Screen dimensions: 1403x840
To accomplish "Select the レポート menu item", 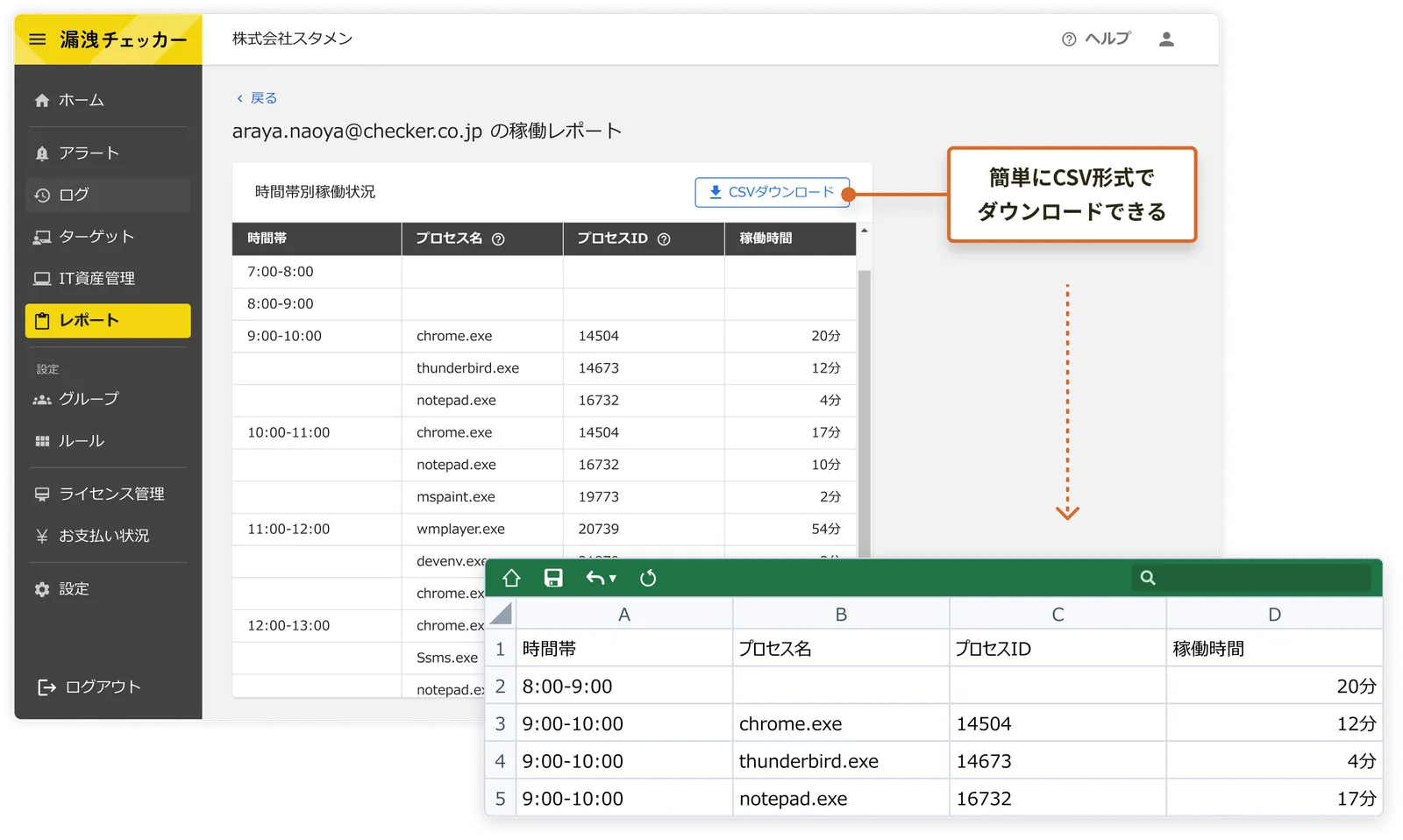I will (108, 321).
